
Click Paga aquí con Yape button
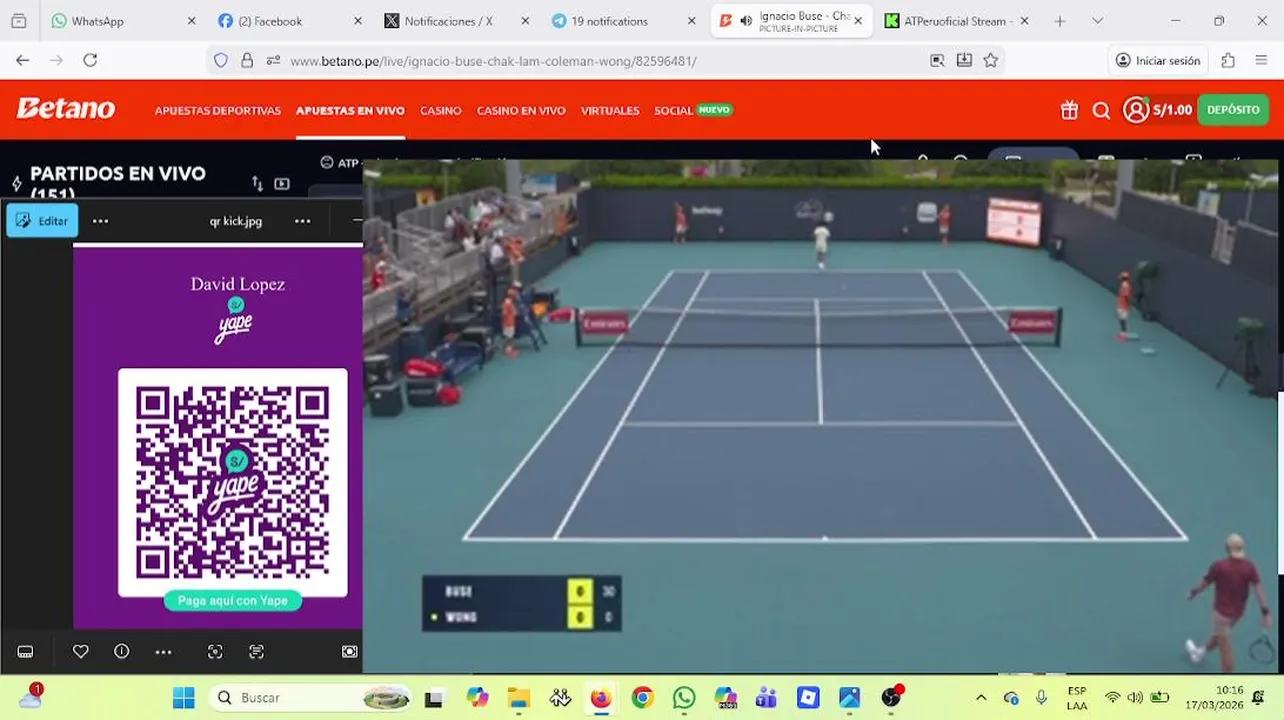233,600
